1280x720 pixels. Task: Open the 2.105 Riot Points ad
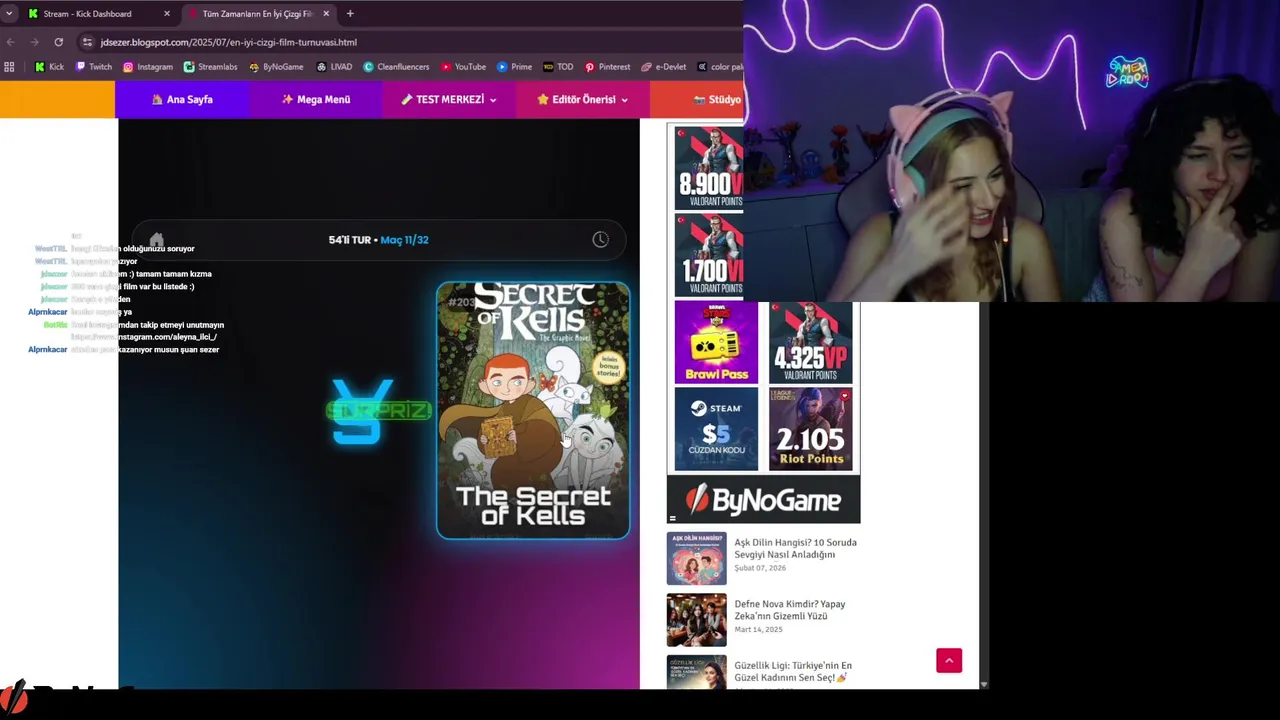[810, 429]
